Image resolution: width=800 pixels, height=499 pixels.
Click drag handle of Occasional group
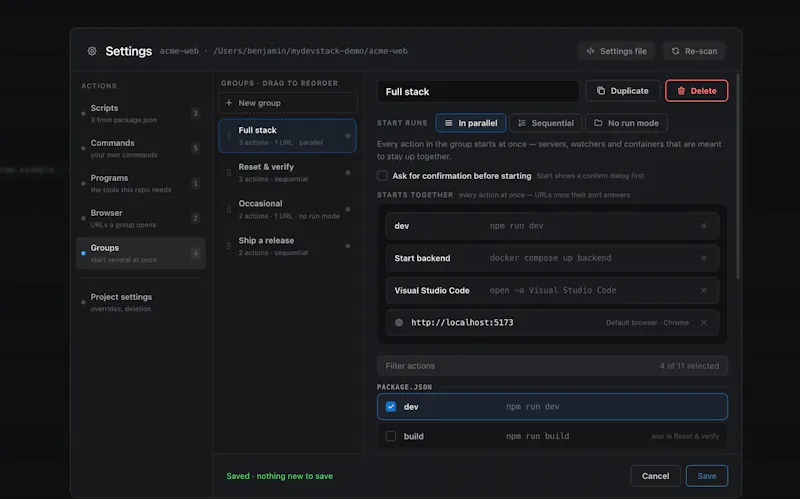229,209
